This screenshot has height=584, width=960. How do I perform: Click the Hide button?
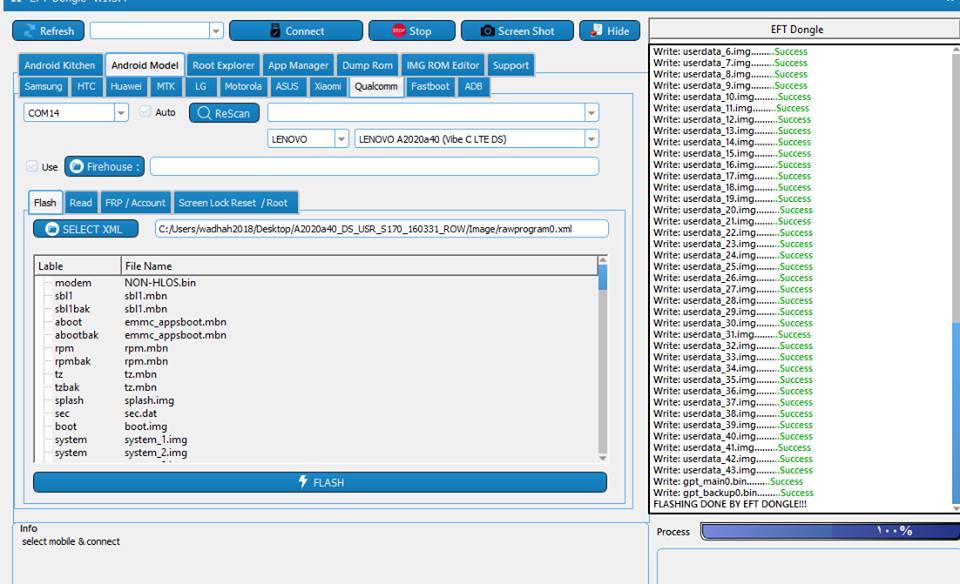point(609,31)
